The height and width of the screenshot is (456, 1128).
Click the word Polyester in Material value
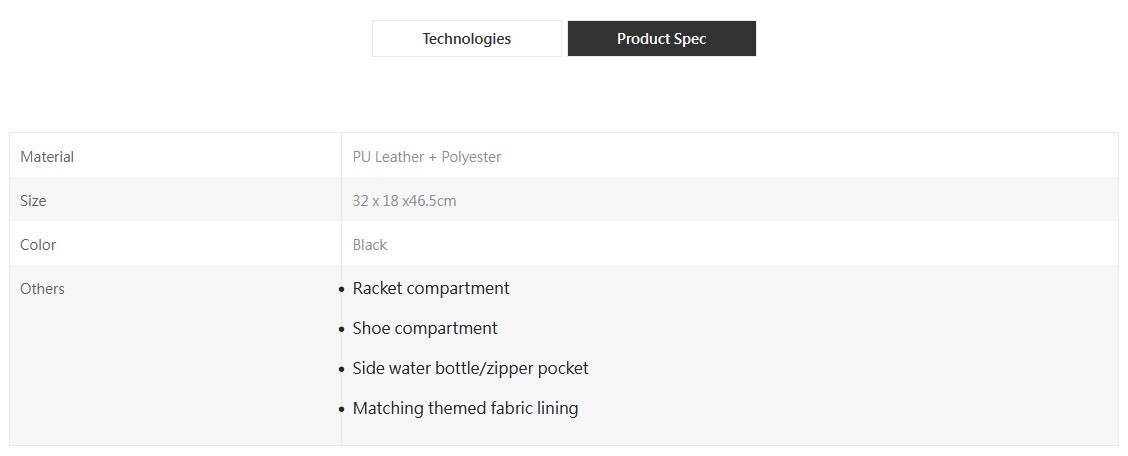point(471,157)
